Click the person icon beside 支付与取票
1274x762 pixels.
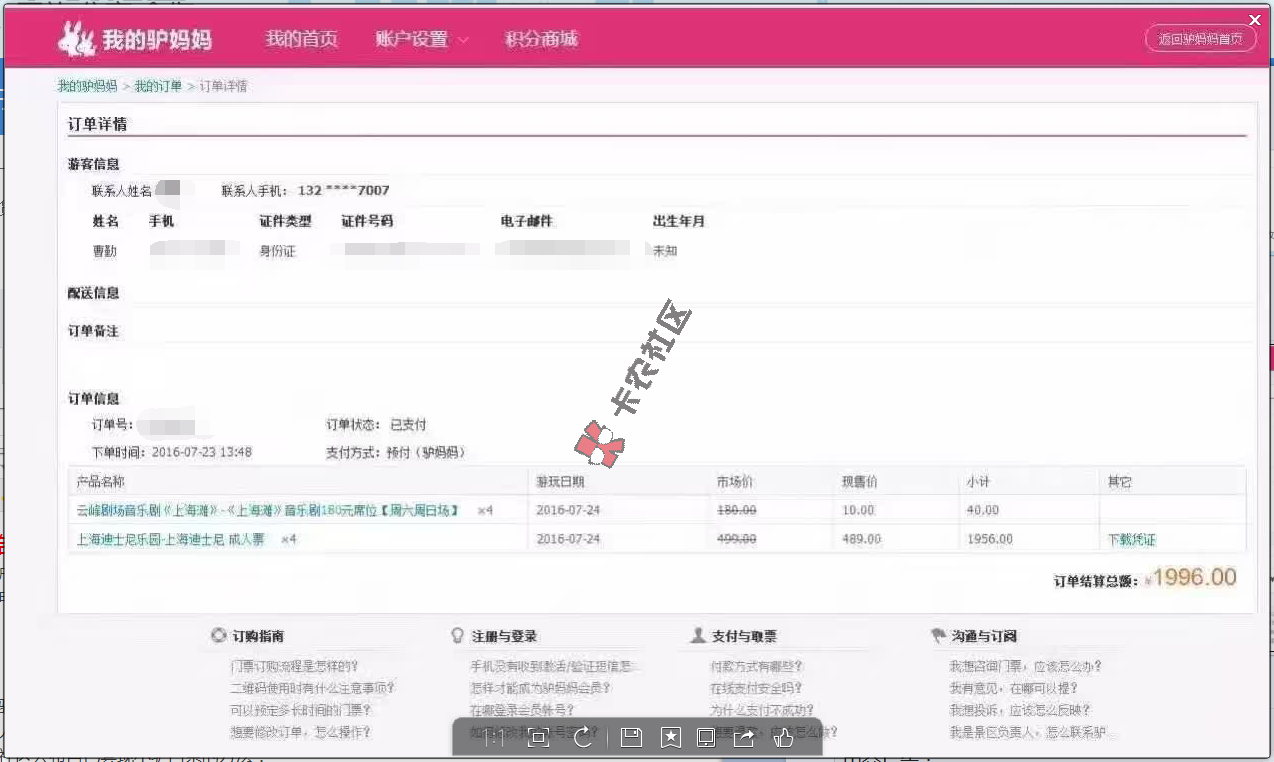(698, 636)
